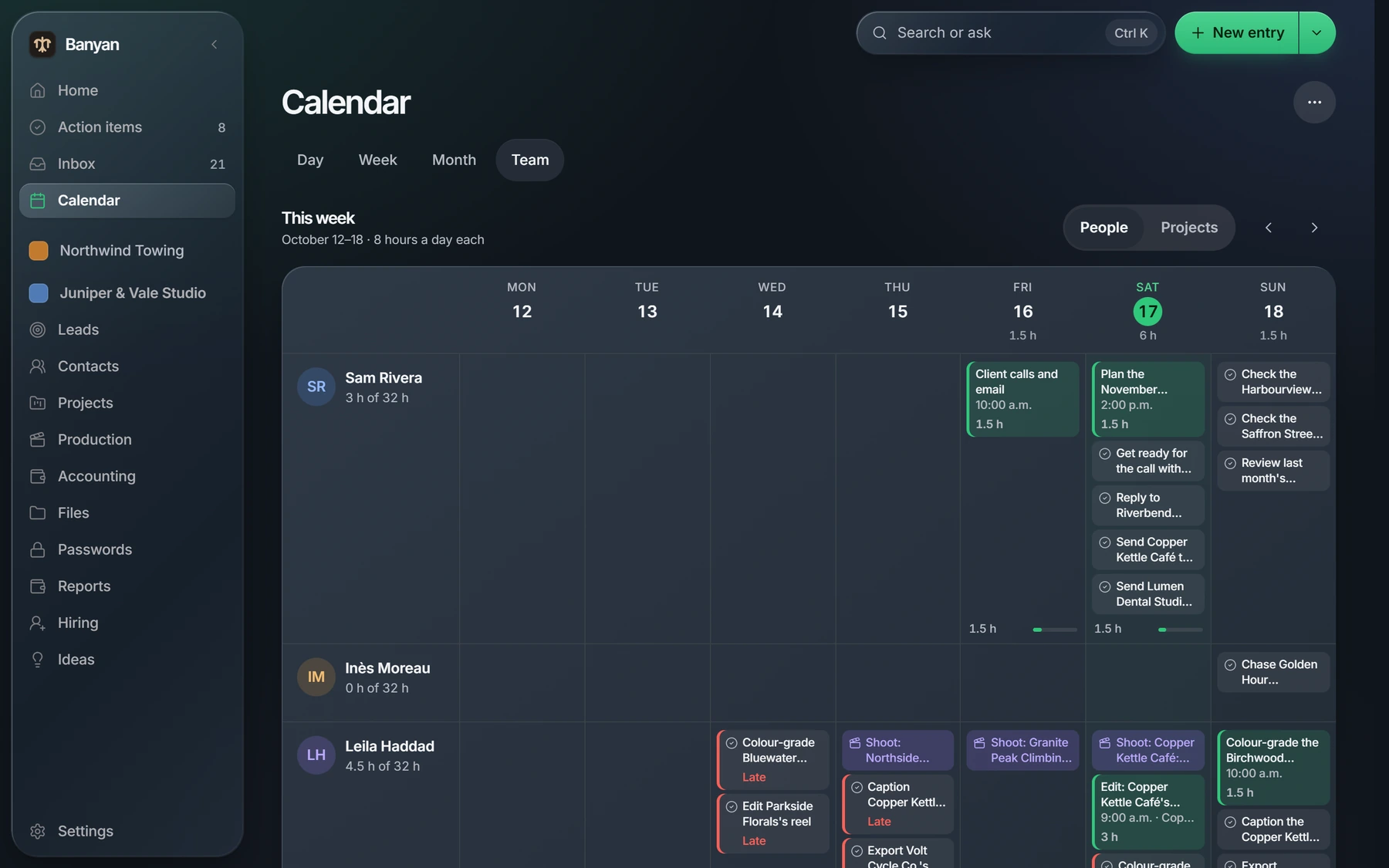Open the Inbox tray icon

[37, 164]
